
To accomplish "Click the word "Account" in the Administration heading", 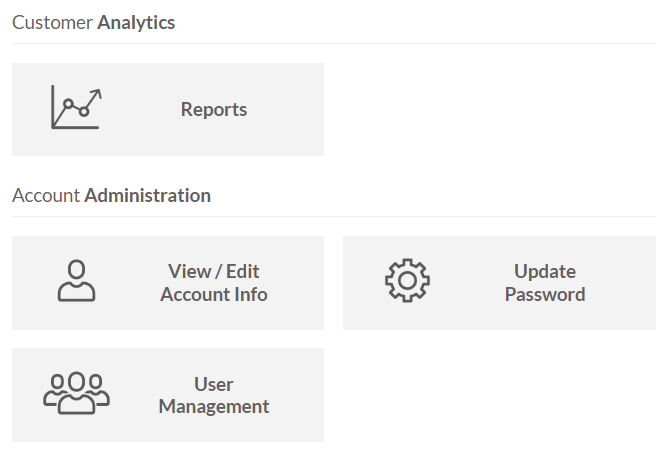I will (x=45, y=195).
